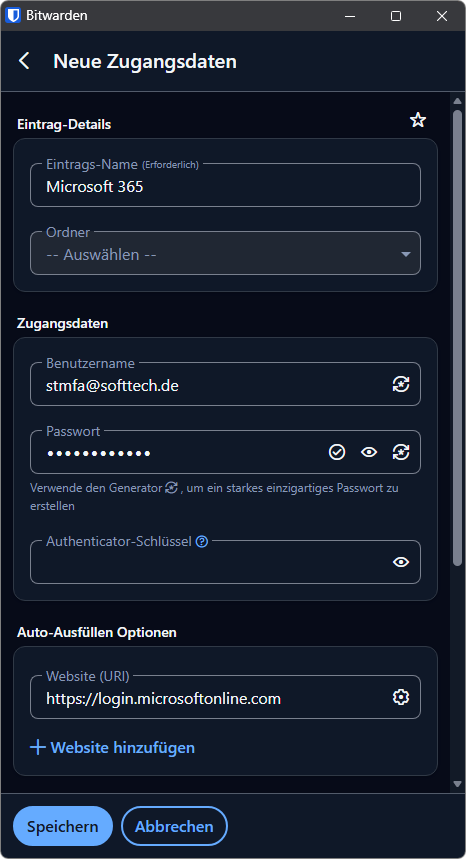Click the vertical scrollbar thumb
Viewport: 466px width, 859px height.
(x=457, y=337)
